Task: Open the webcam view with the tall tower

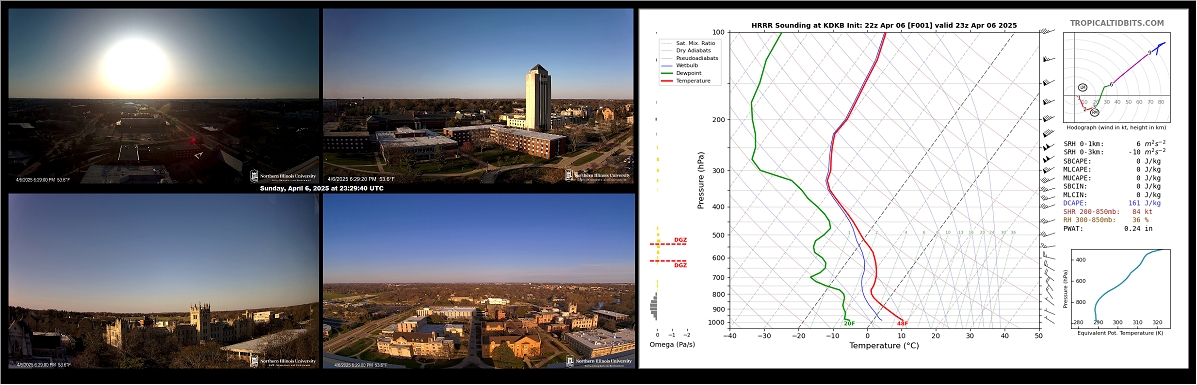Action: coord(478,95)
